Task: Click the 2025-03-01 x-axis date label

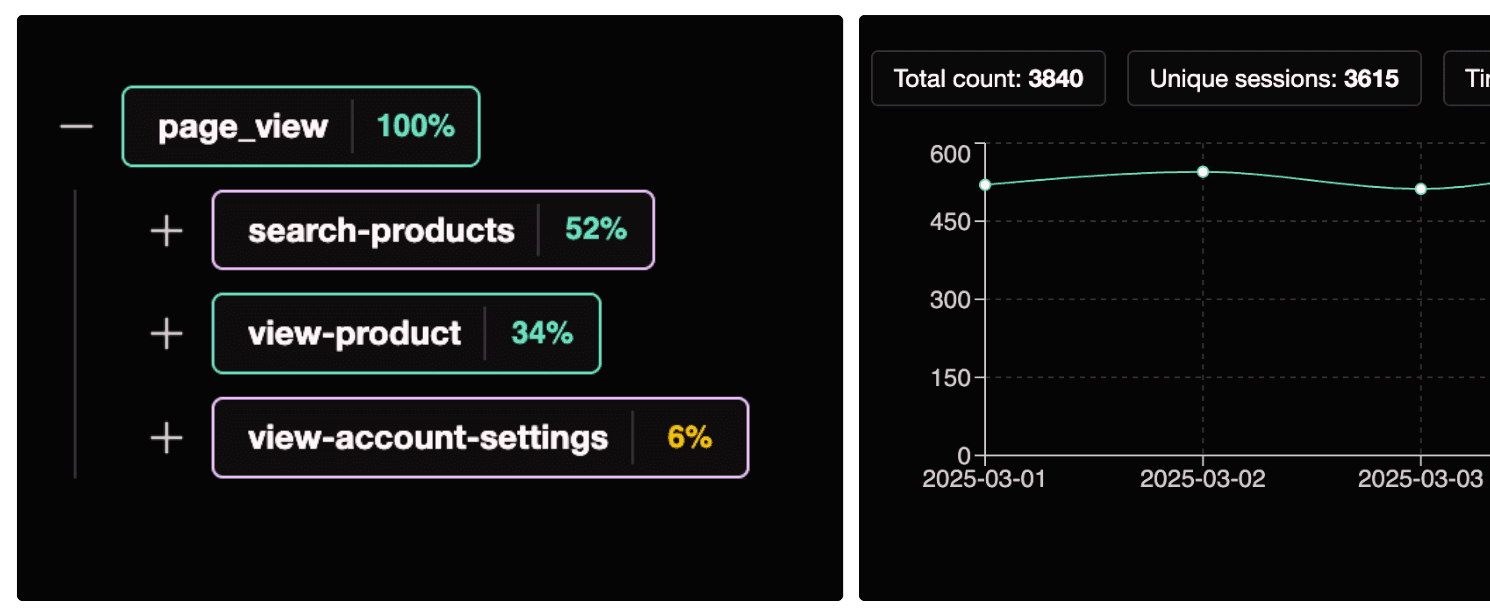Action: click(x=984, y=479)
